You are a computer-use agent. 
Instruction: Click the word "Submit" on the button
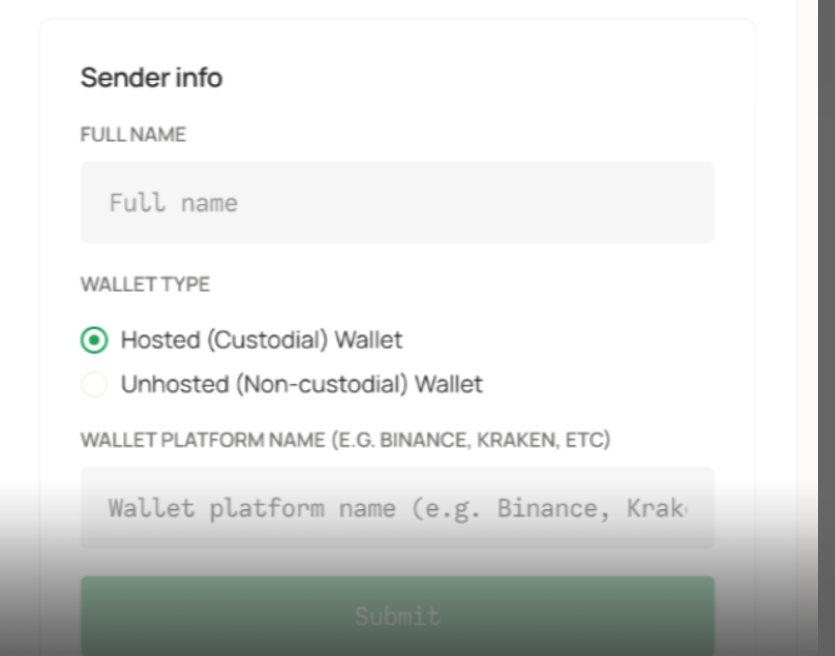coord(397,615)
